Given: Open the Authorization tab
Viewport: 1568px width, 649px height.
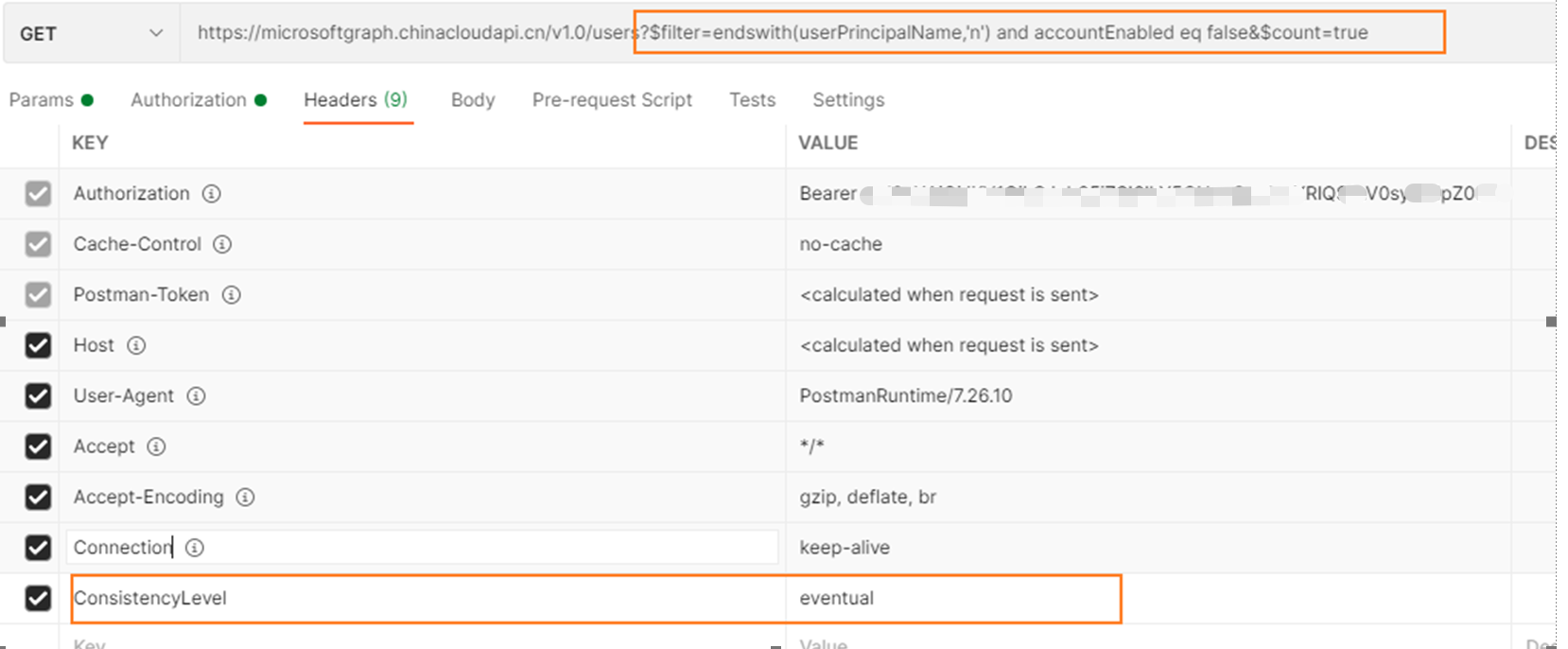Looking at the screenshot, I should pos(188,100).
